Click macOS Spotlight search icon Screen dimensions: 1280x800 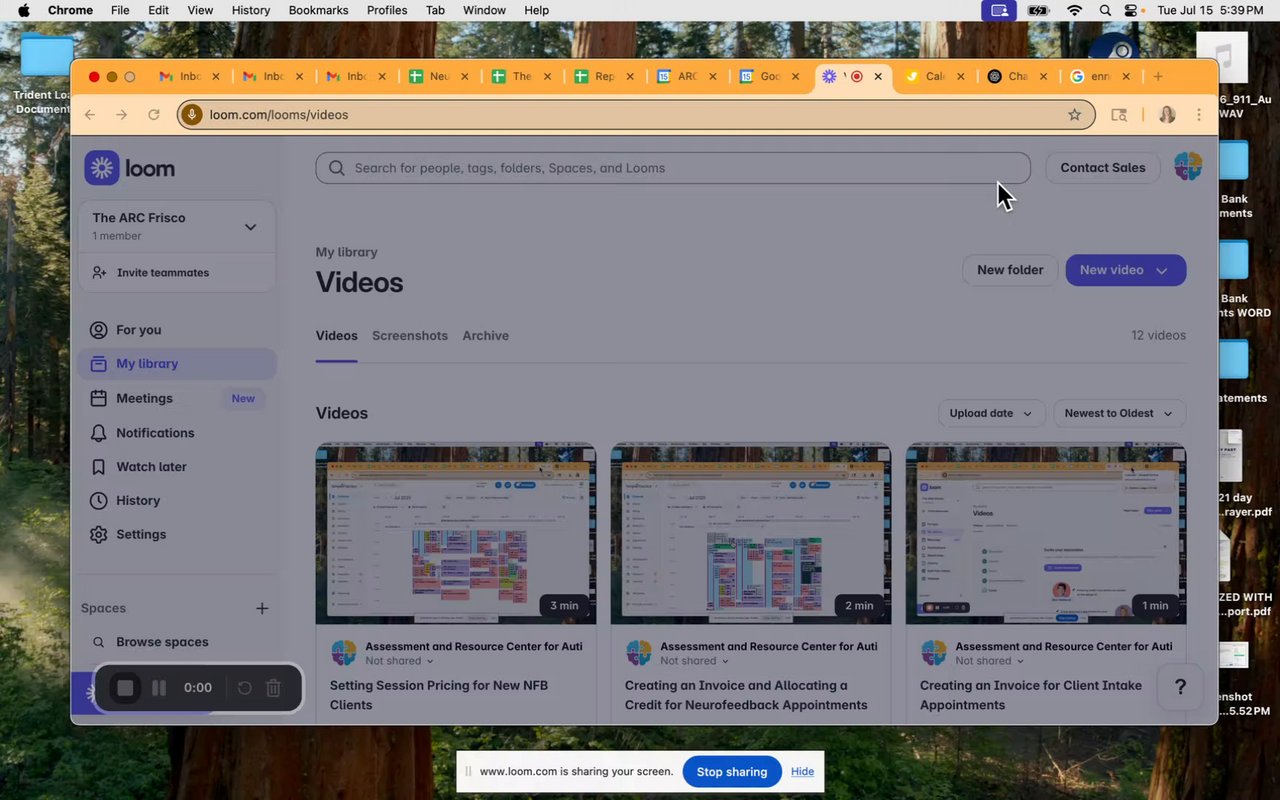click(x=1105, y=10)
